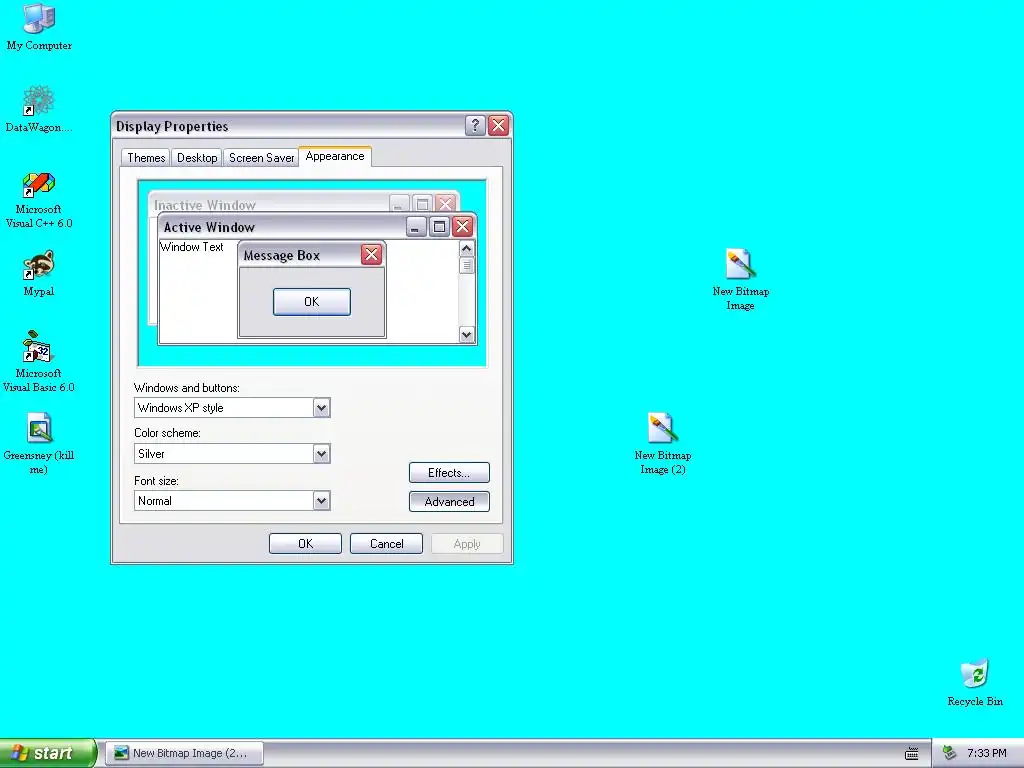Image resolution: width=1024 pixels, height=768 pixels.
Task: Click the network tray icon near the clock
Action: coord(950,753)
